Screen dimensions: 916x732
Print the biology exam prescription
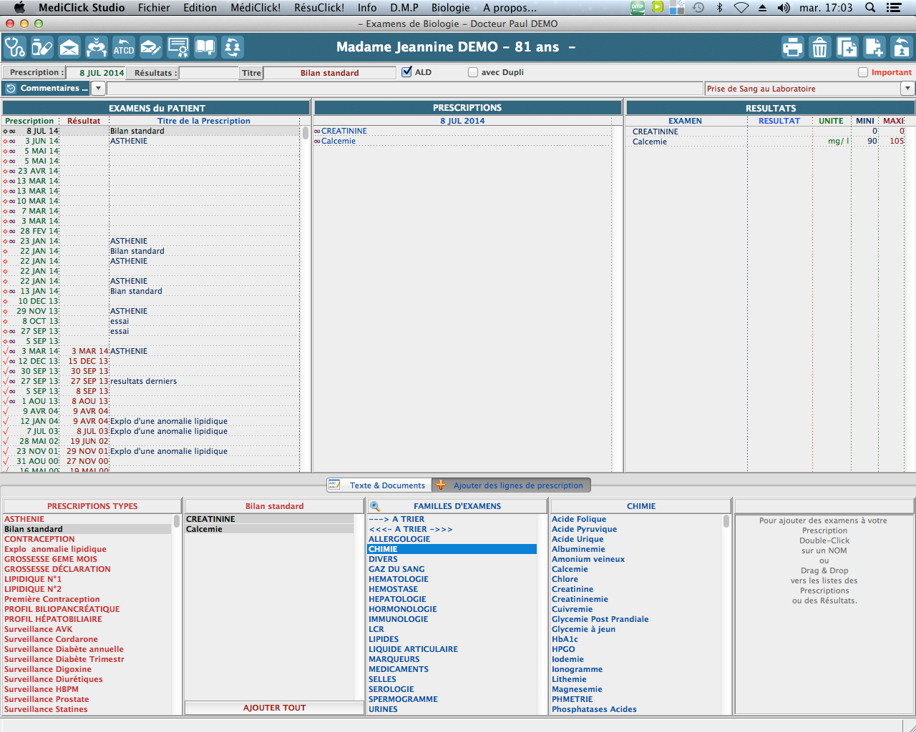pos(792,47)
